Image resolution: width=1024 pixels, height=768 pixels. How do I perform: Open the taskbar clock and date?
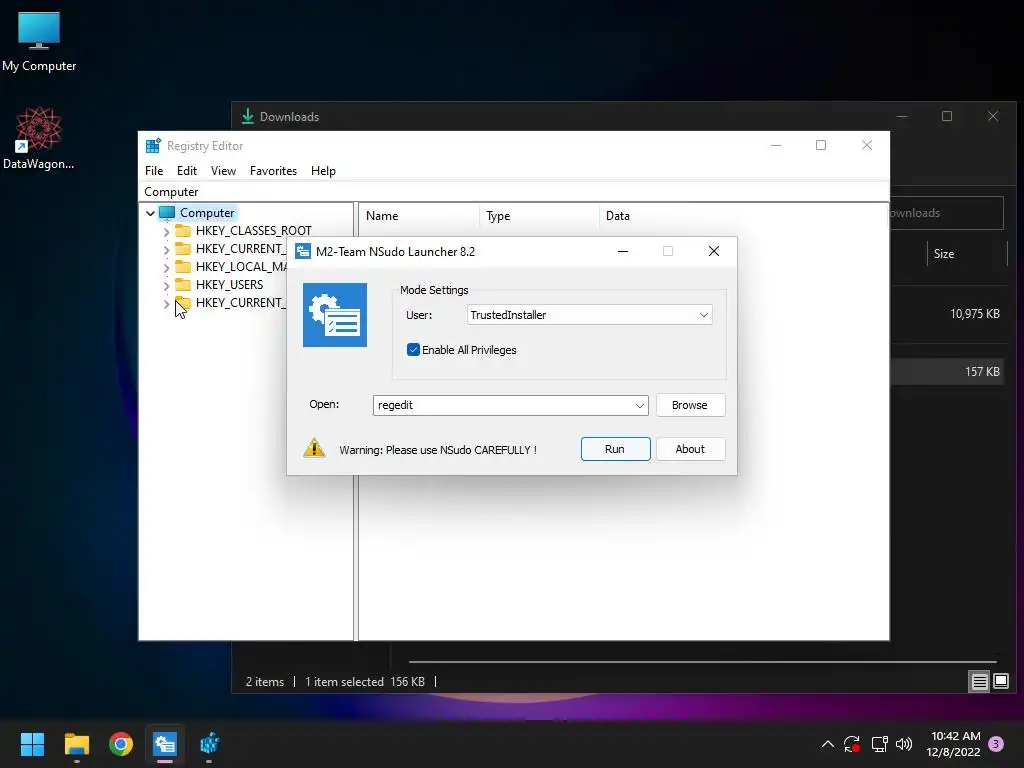pos(954,744)
